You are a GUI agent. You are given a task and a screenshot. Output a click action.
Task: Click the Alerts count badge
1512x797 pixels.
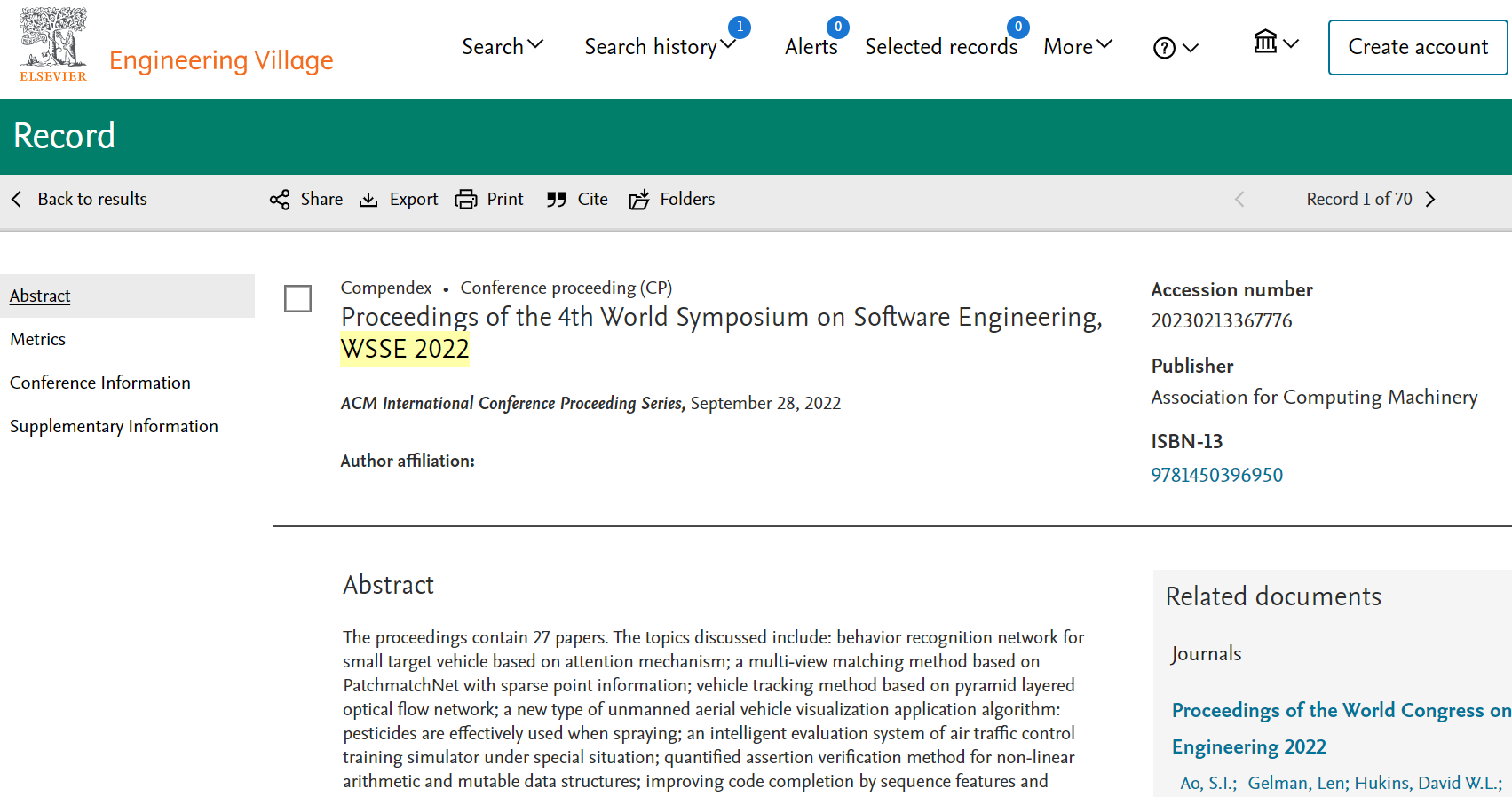click(x=837, y=28)
